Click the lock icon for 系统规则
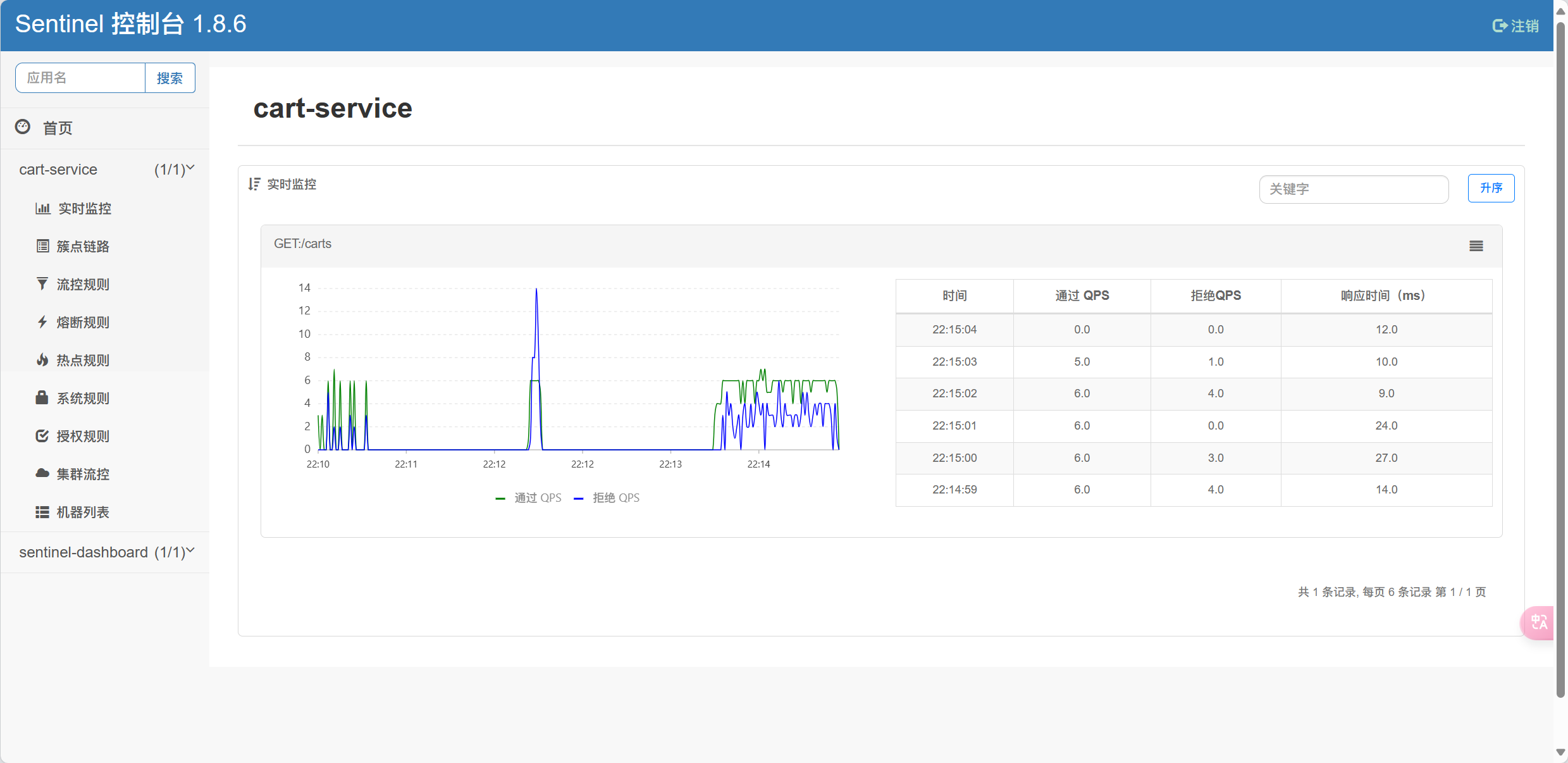The image size is (1568, 763). point(42,398)
